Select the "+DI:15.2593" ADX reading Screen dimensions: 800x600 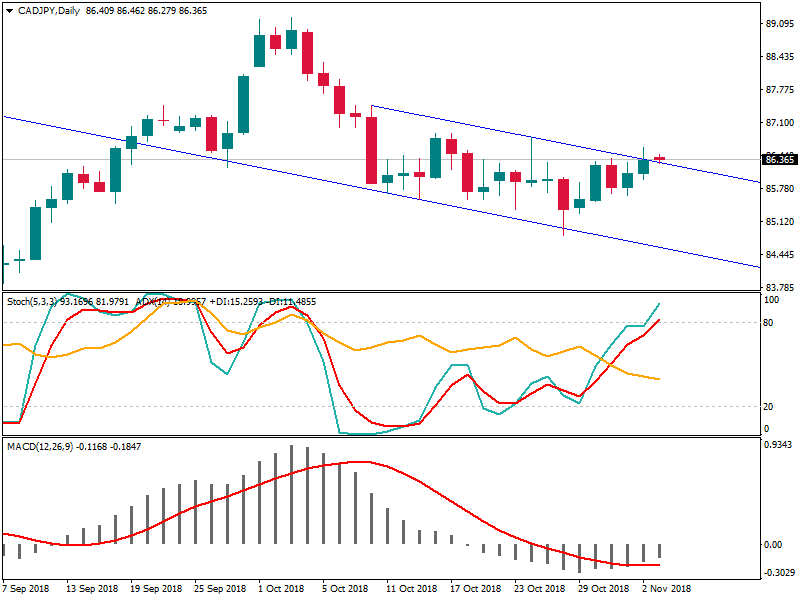pyautogui.click(x=237, y=302)
